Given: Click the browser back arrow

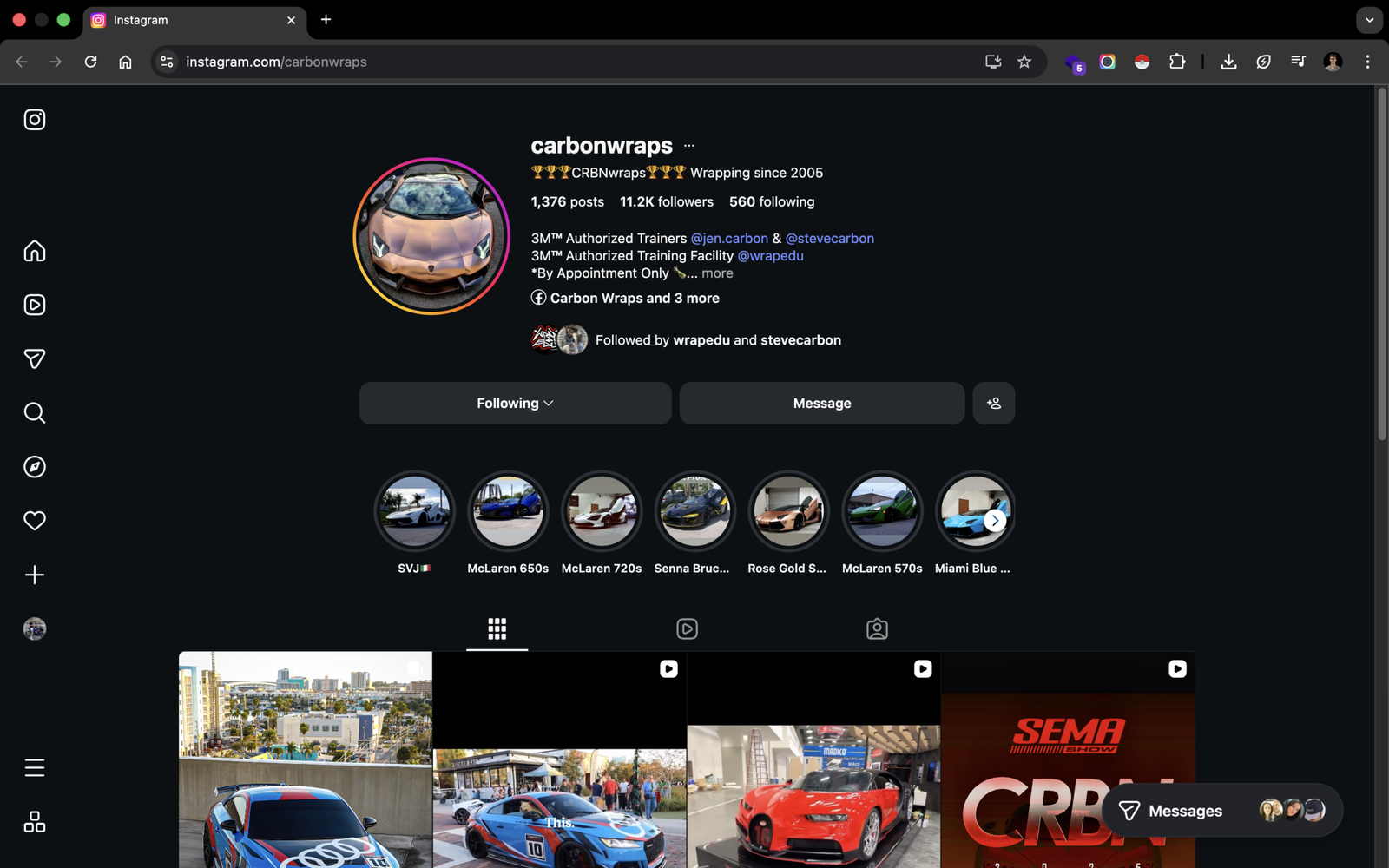Looking at the screenshot, I should point(22,62).
